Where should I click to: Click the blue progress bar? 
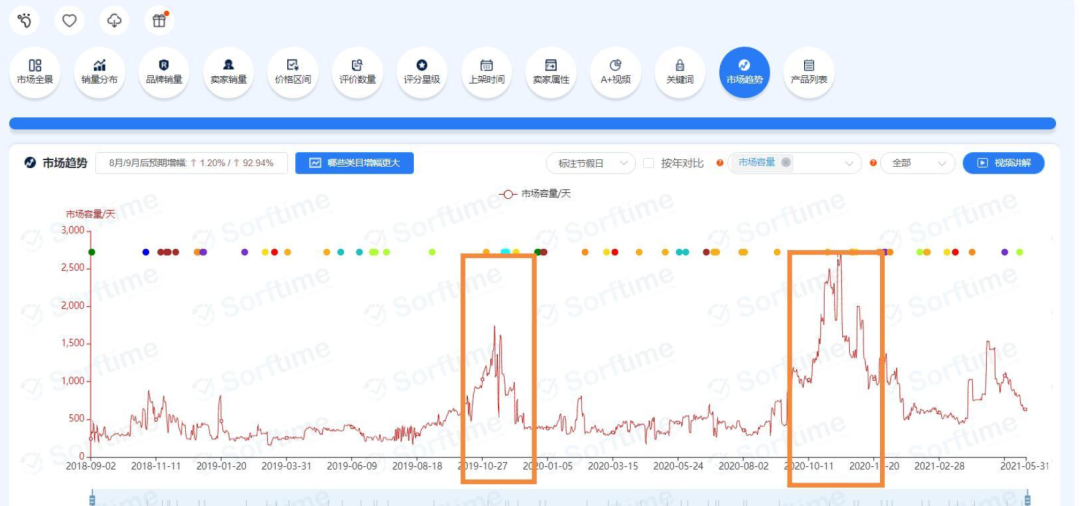point(532,123)
